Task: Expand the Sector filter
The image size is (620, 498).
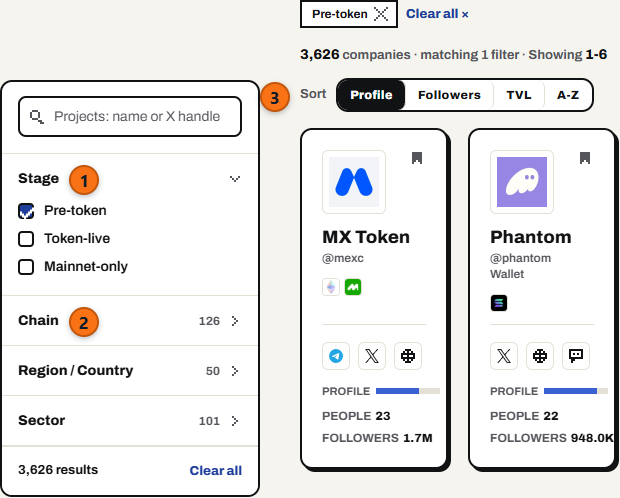Action: [x=130, y=420]
